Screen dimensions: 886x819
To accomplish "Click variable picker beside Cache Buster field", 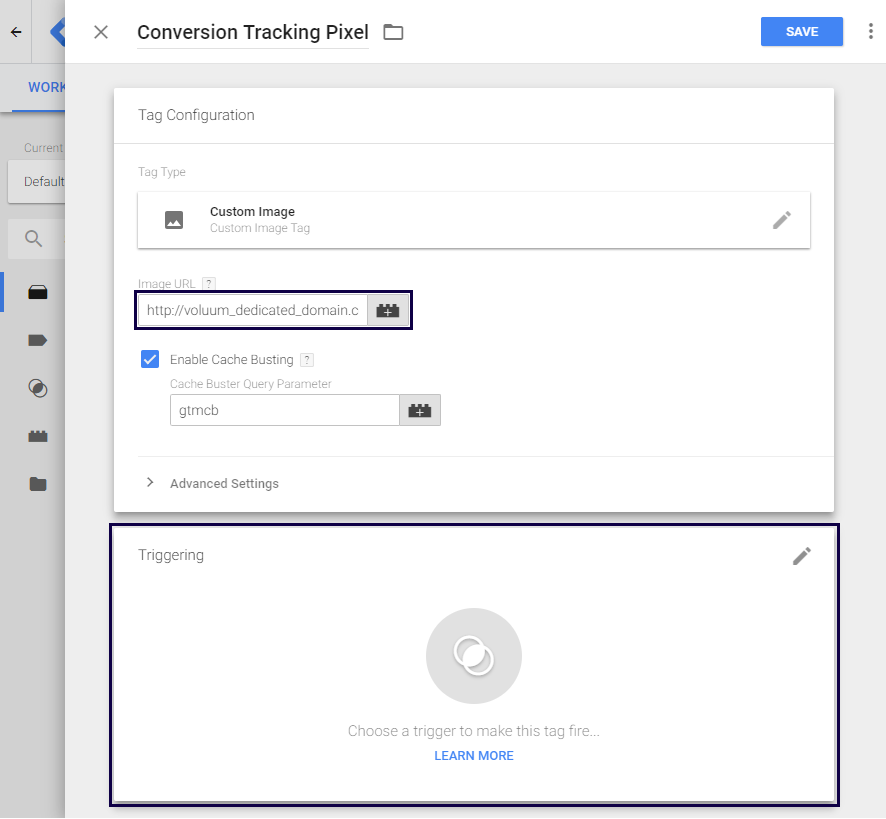I will tap(419, 411).
